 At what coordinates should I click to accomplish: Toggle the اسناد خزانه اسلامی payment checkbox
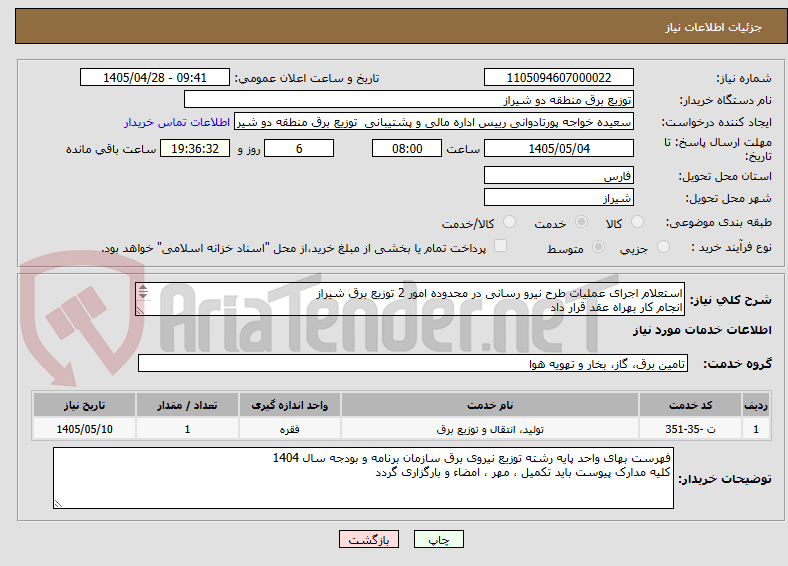click(x=501, y=246)
